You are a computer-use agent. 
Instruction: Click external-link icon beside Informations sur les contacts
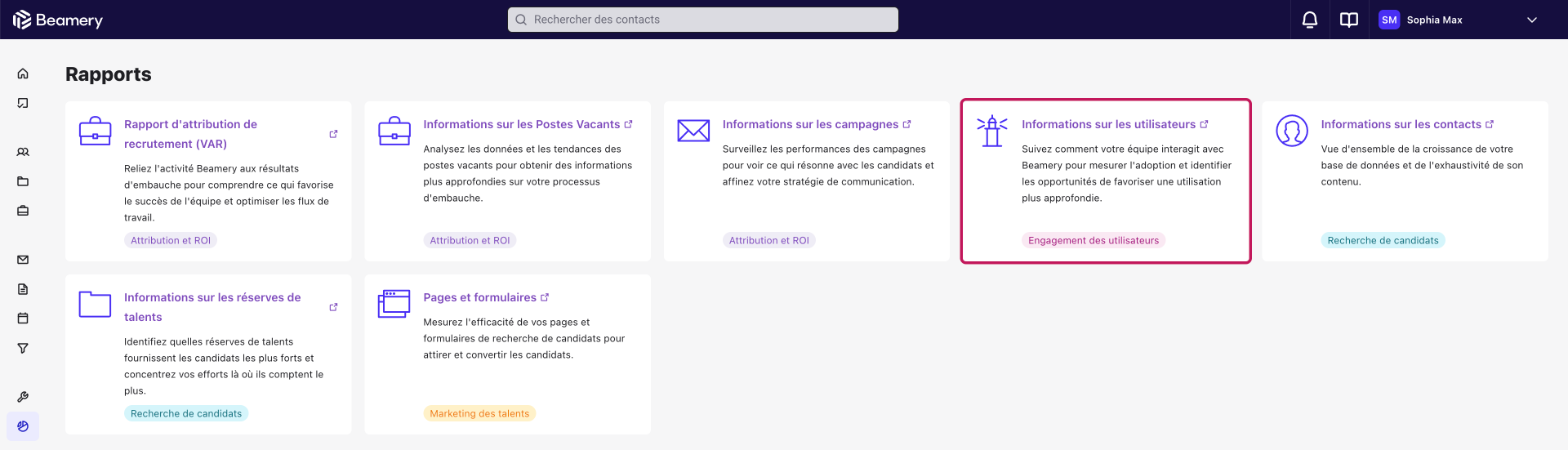[1490, 124]
